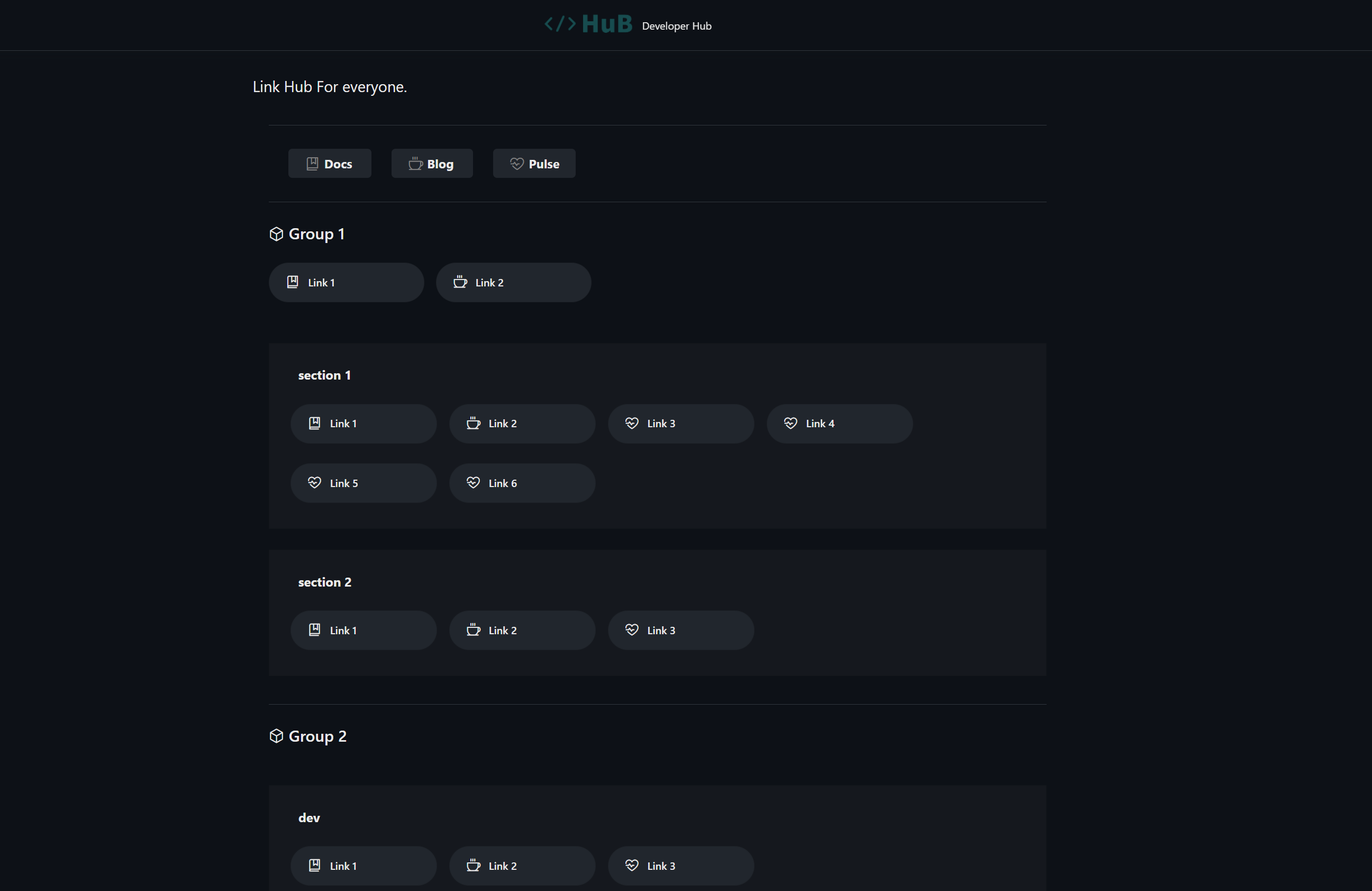
Task: Click heart icon of section 1 Link 4
Action: 791,424
